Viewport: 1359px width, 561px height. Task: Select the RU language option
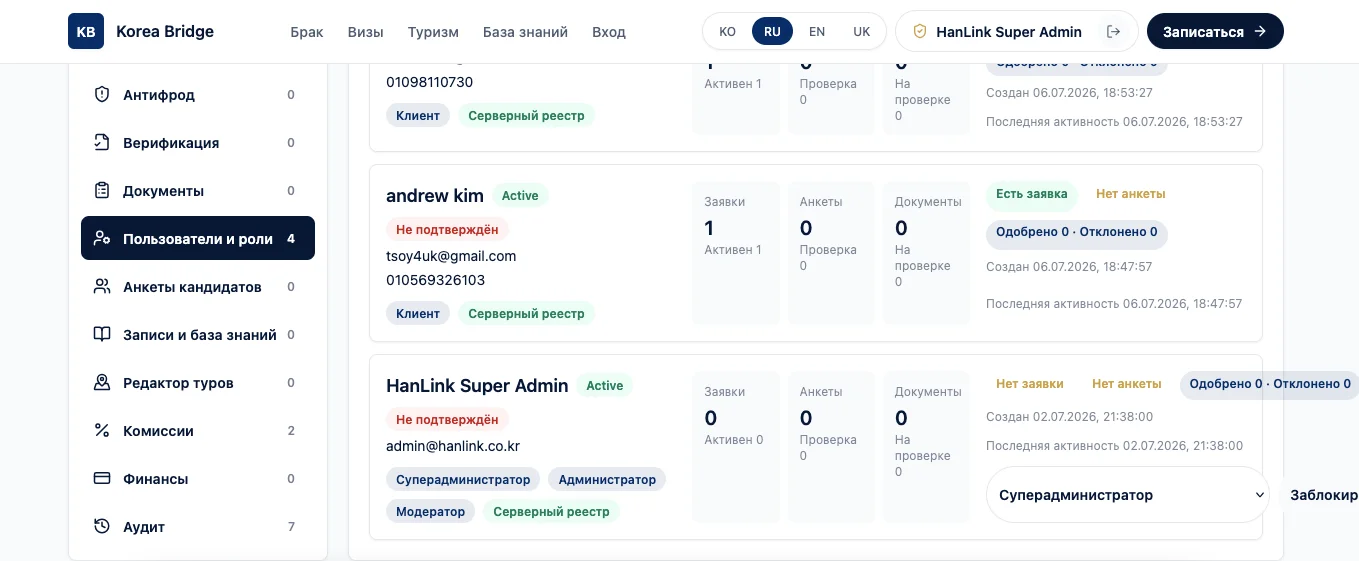point(772,32)
